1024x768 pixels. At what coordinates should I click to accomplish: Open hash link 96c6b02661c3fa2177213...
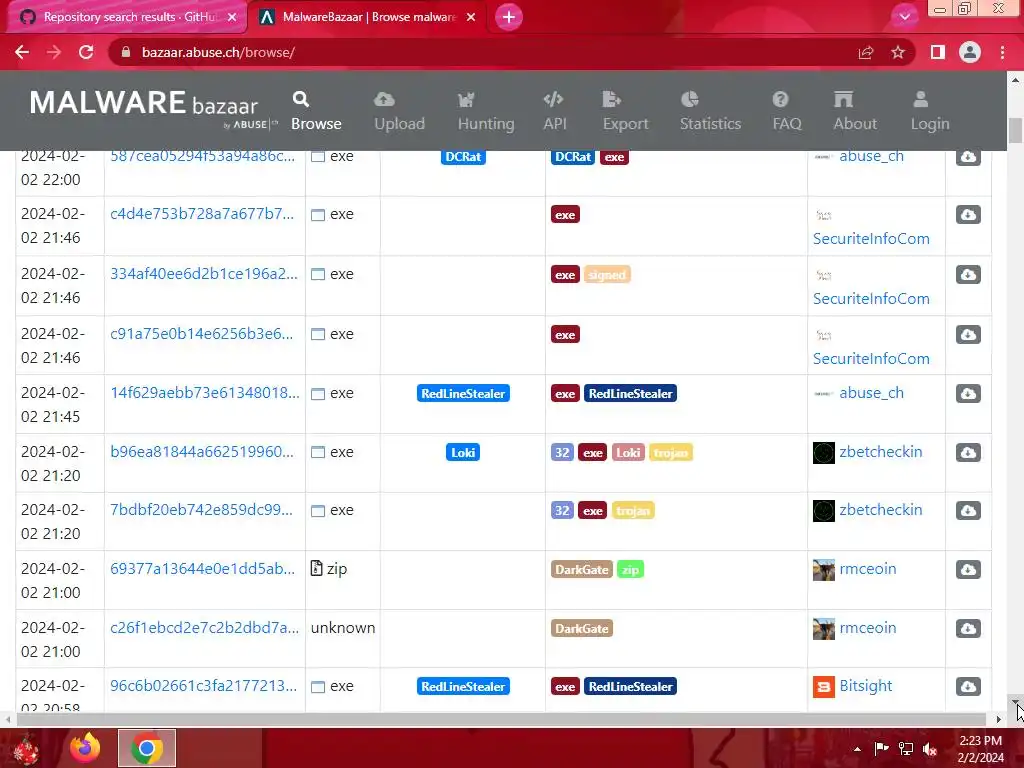tap(203, 686)
